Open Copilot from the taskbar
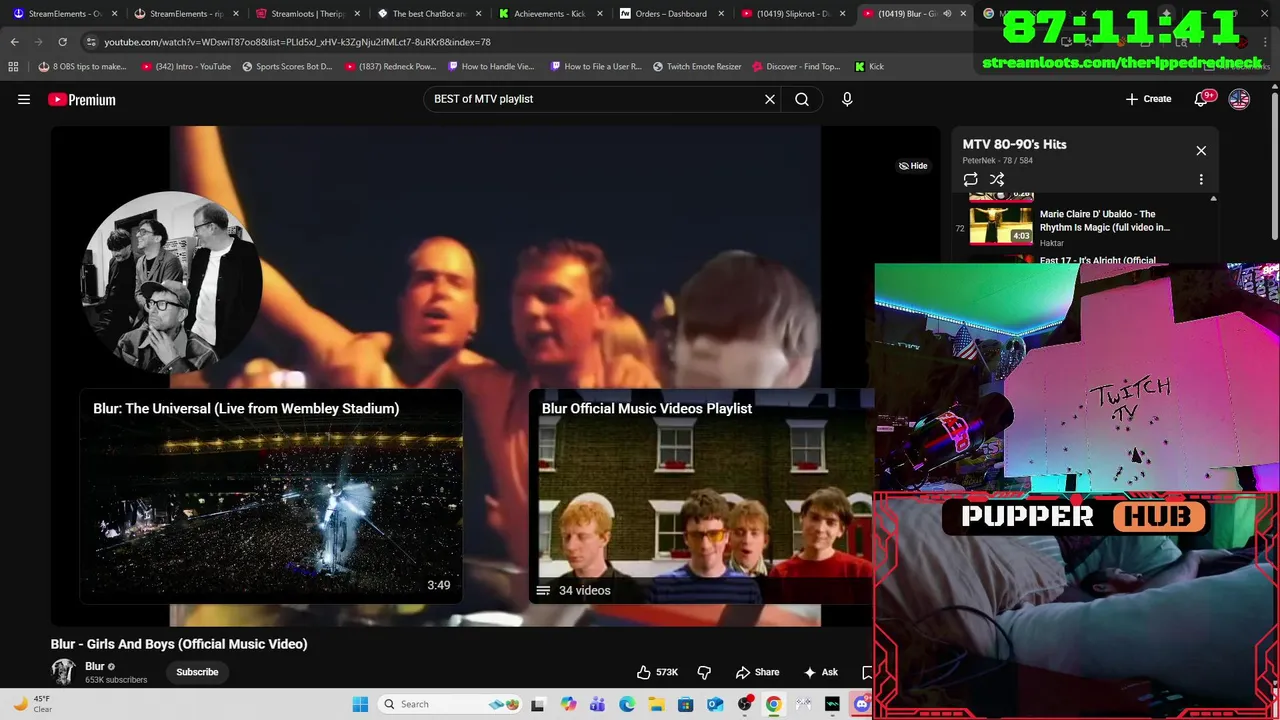This screenshot has height=720, width=1280. click(568, 704)
